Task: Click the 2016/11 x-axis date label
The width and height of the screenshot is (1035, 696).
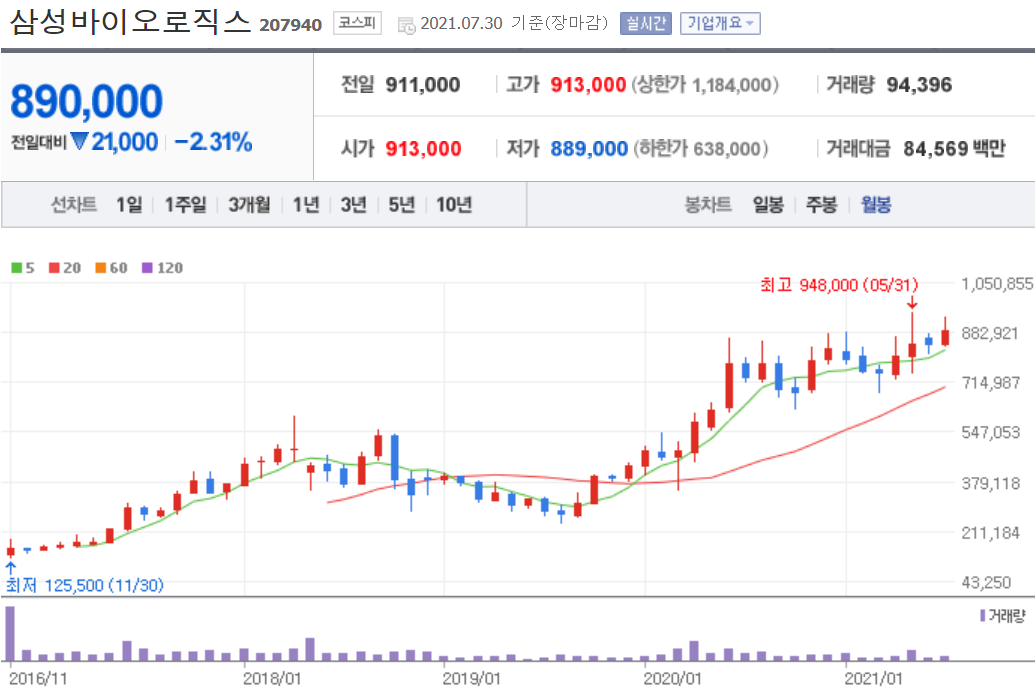Action: [x=38, y=678]
